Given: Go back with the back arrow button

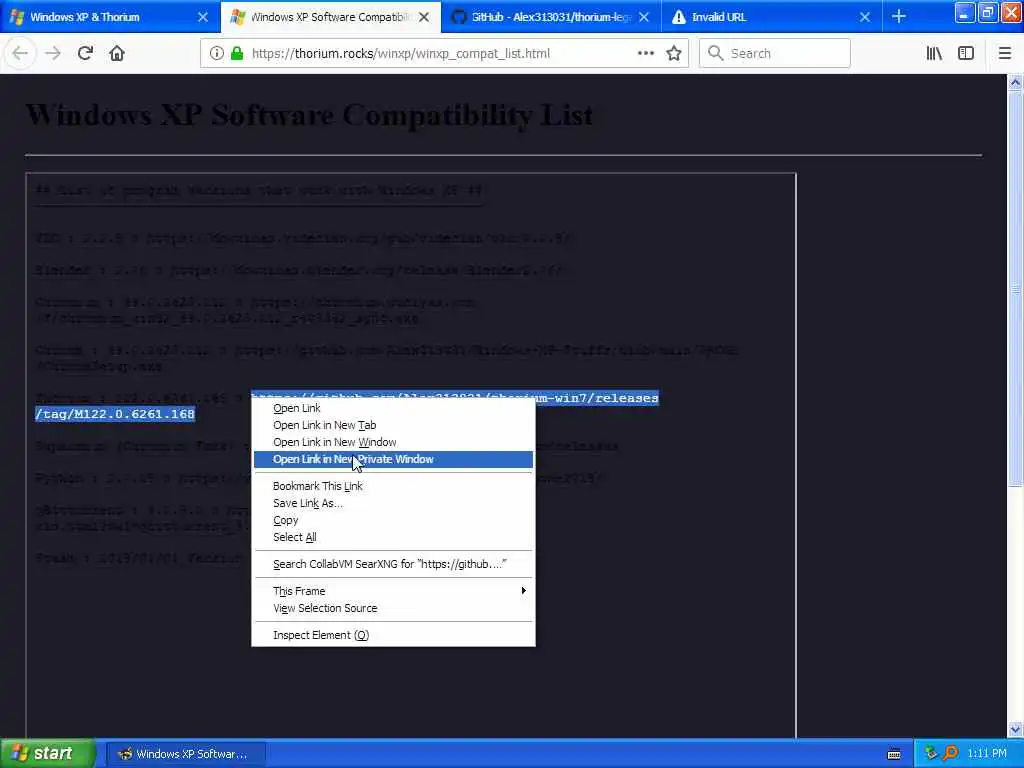Looking at the screenshot, I should point(20,54).
